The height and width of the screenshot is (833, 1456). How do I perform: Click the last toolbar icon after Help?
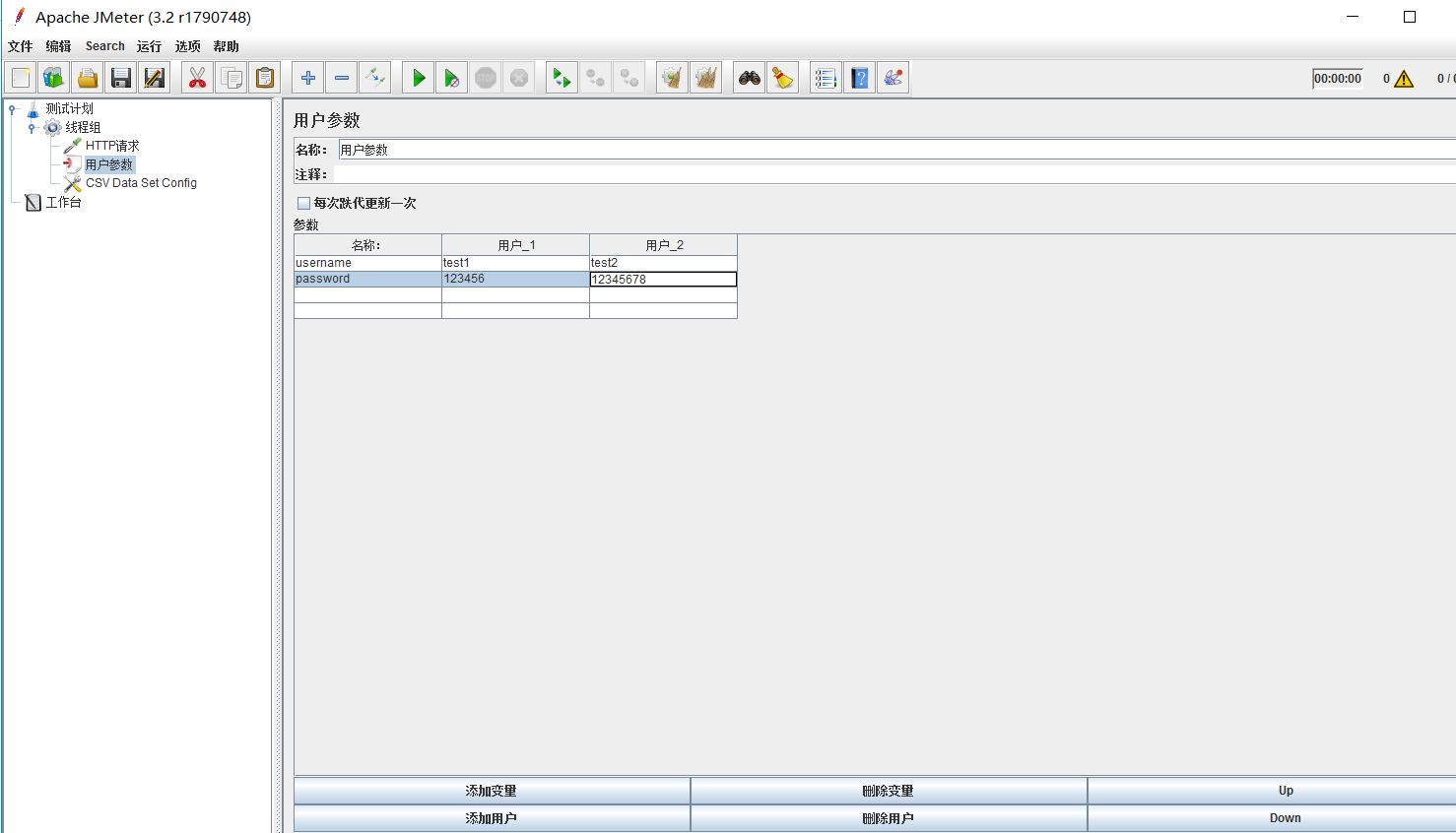click(x=893, y=78)
